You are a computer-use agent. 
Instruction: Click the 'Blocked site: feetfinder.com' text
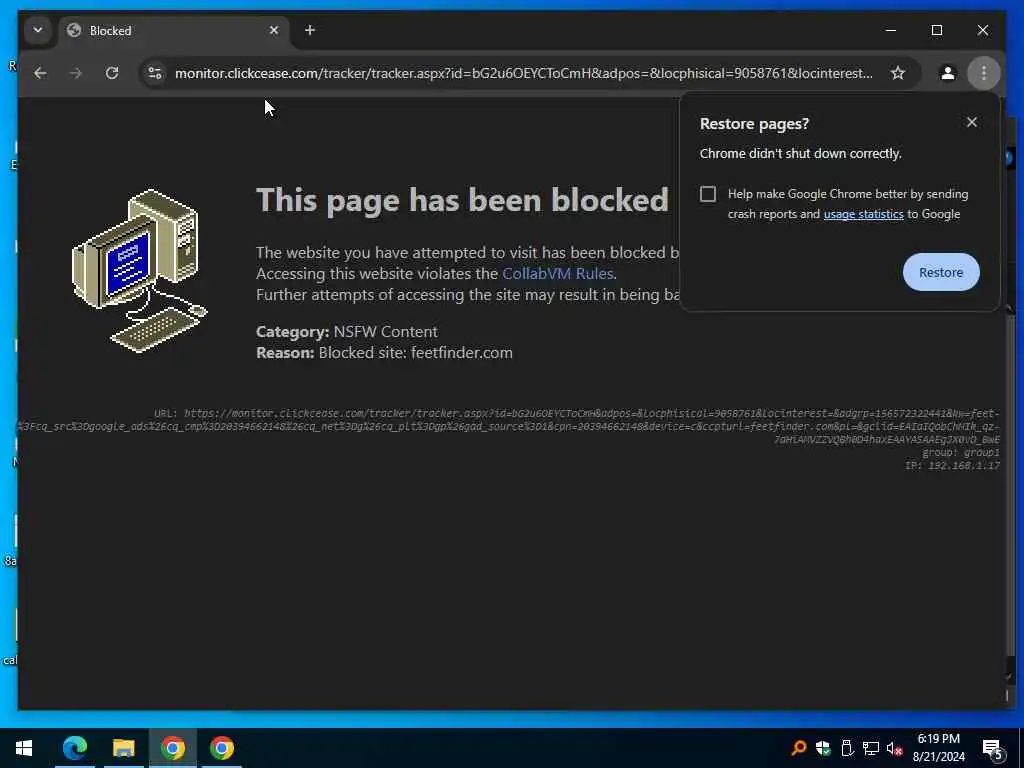415,353
